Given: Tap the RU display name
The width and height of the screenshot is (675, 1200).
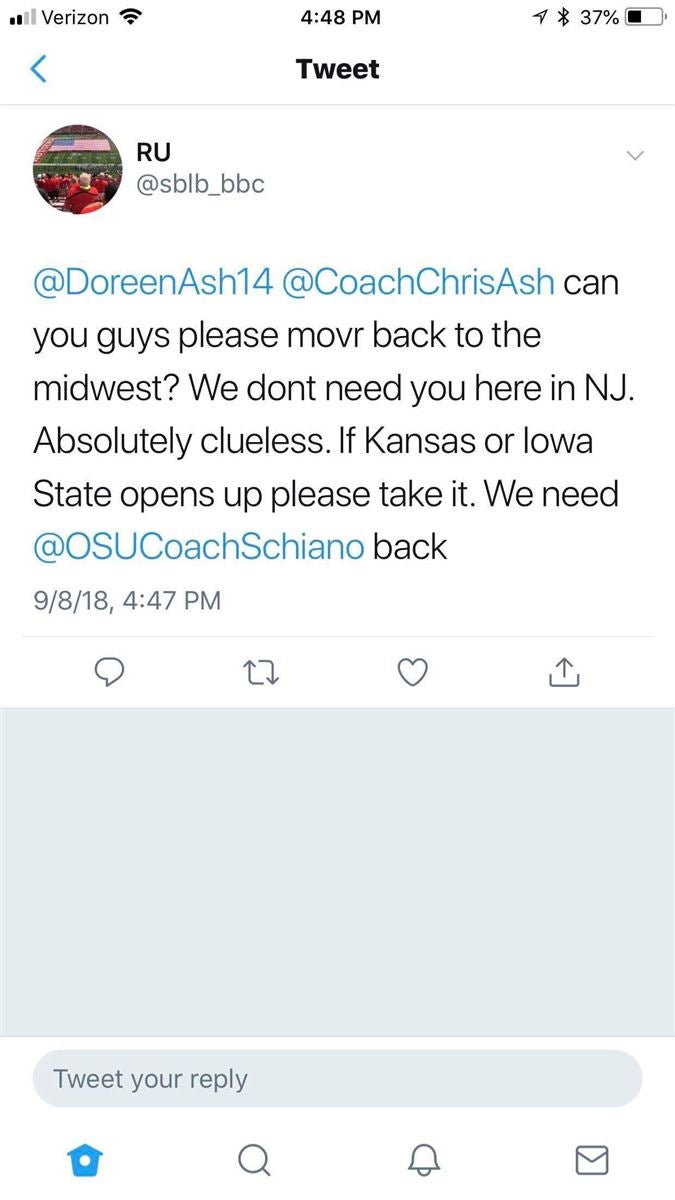Looking at the screenshot, I should point(153,152).
